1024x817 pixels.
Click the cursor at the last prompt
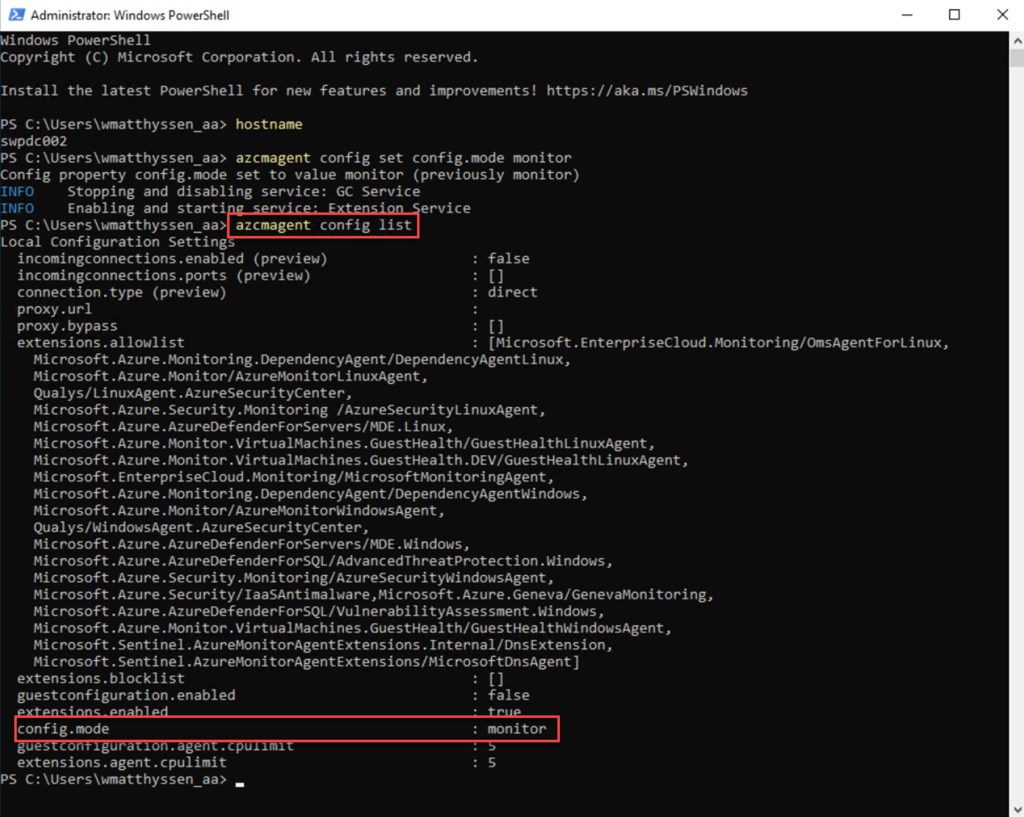click(239, 780)
